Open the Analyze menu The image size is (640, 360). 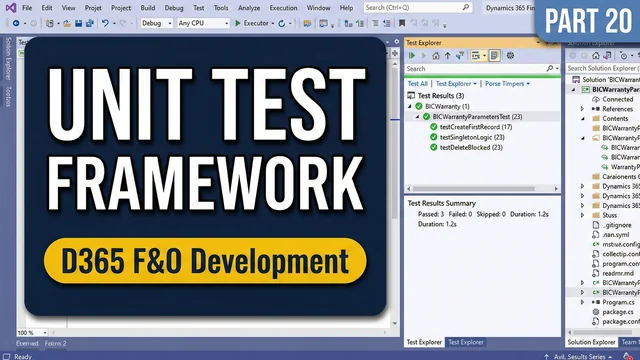point(249,8)
